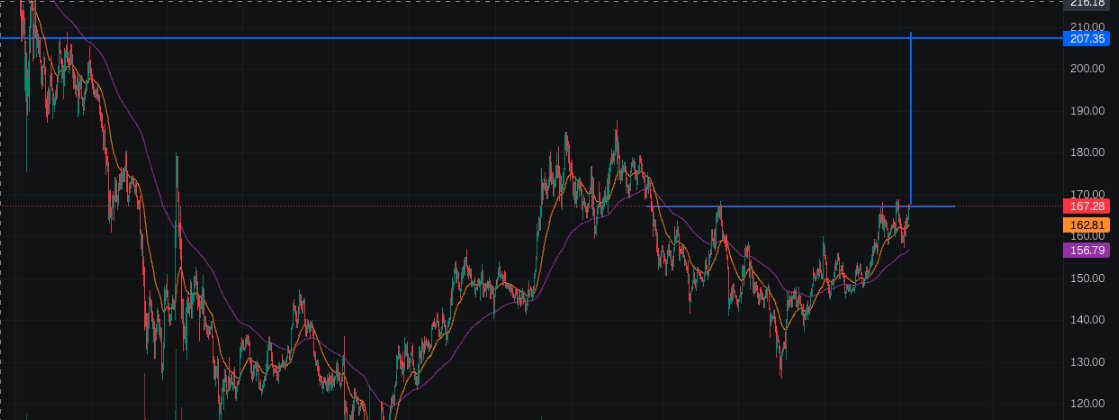Image resolution: width=1119 pixels, height=420 pixels.
Task: Click the blue 207.35 price label
Action: tap(1087, 39)
